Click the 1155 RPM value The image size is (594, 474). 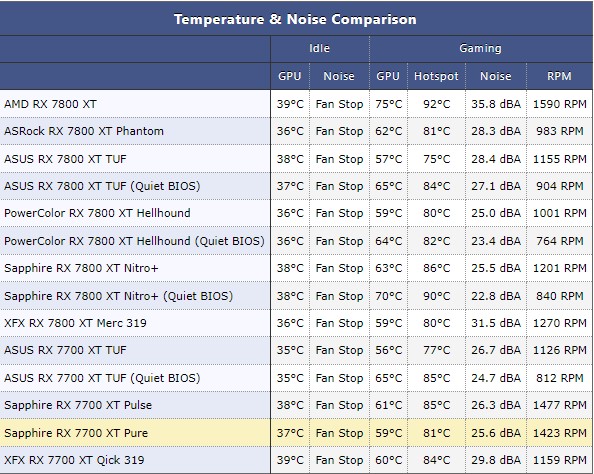pos(560,159)
